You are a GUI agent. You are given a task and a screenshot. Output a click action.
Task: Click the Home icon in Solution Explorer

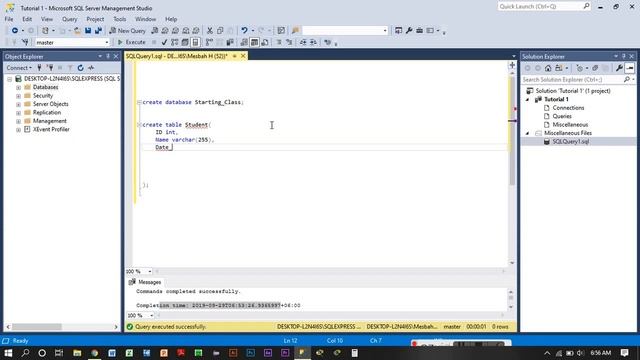point(548,68)
